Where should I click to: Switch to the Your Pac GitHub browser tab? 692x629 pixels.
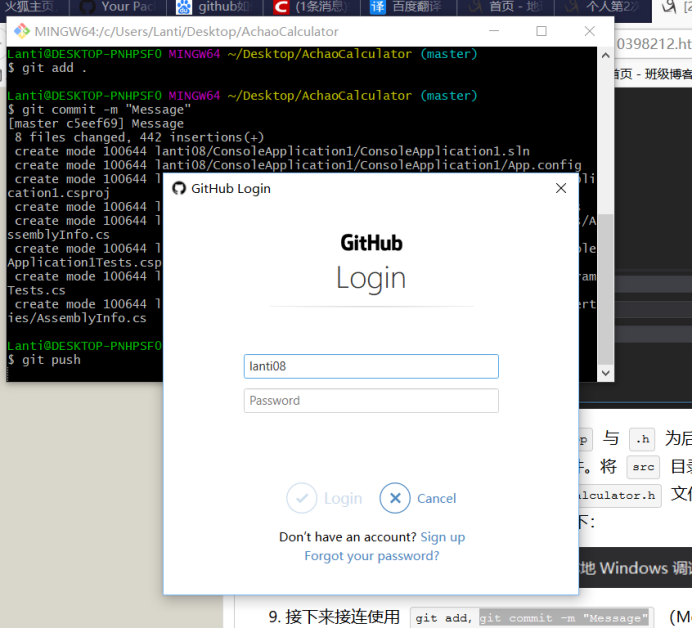click(x=117, y=8)
